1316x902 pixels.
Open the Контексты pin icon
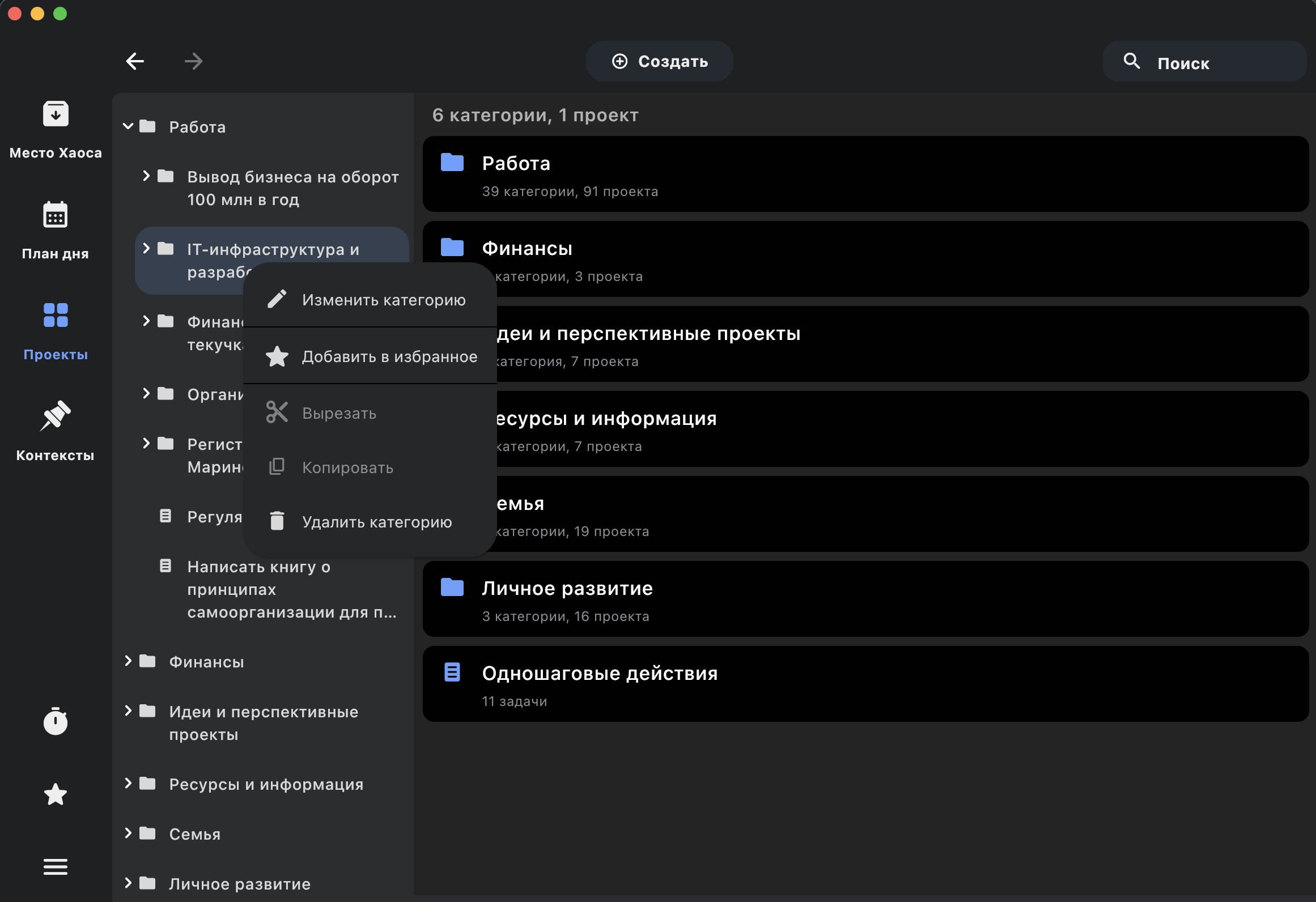coord(56,416)
